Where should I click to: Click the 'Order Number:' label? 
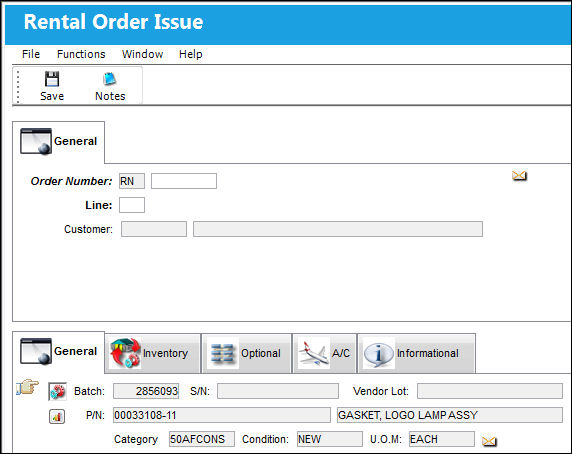tap(72, 181)
